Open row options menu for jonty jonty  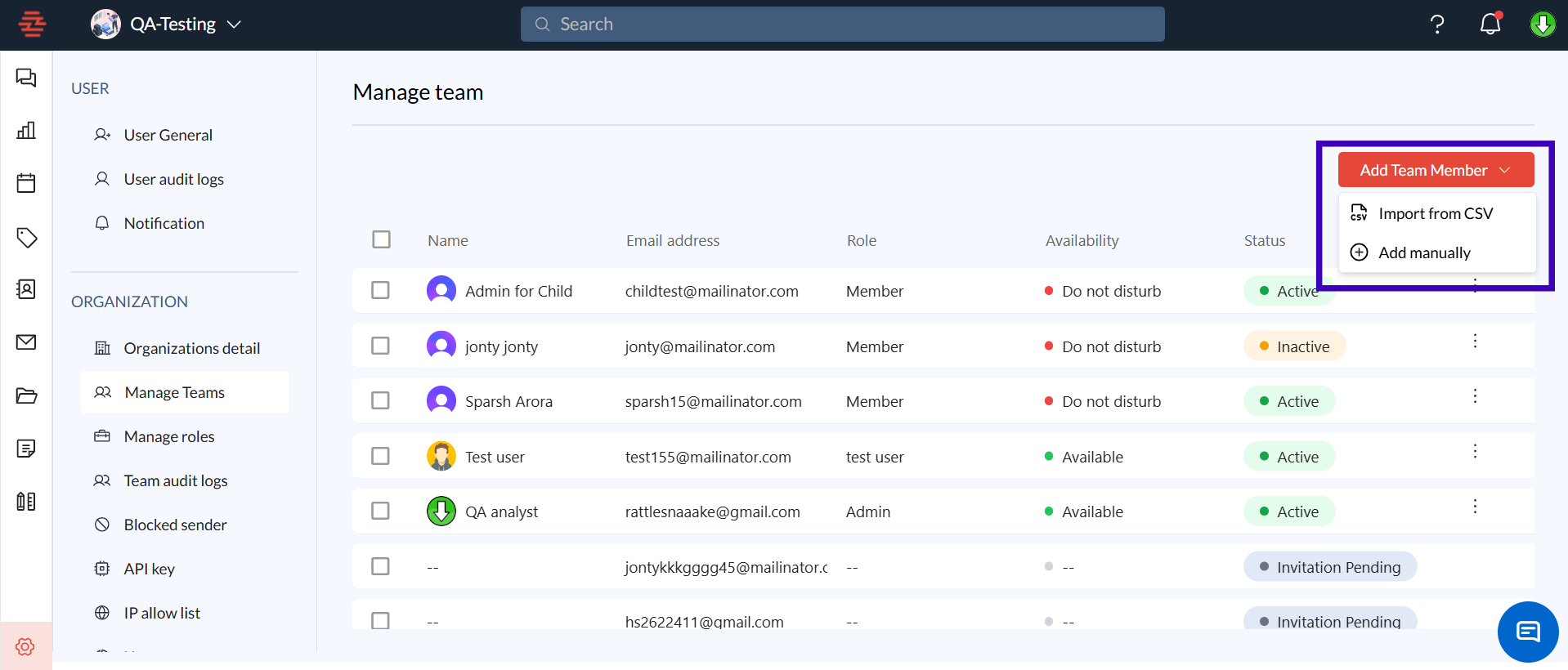pyautogui.click(x=1475, y=341)
